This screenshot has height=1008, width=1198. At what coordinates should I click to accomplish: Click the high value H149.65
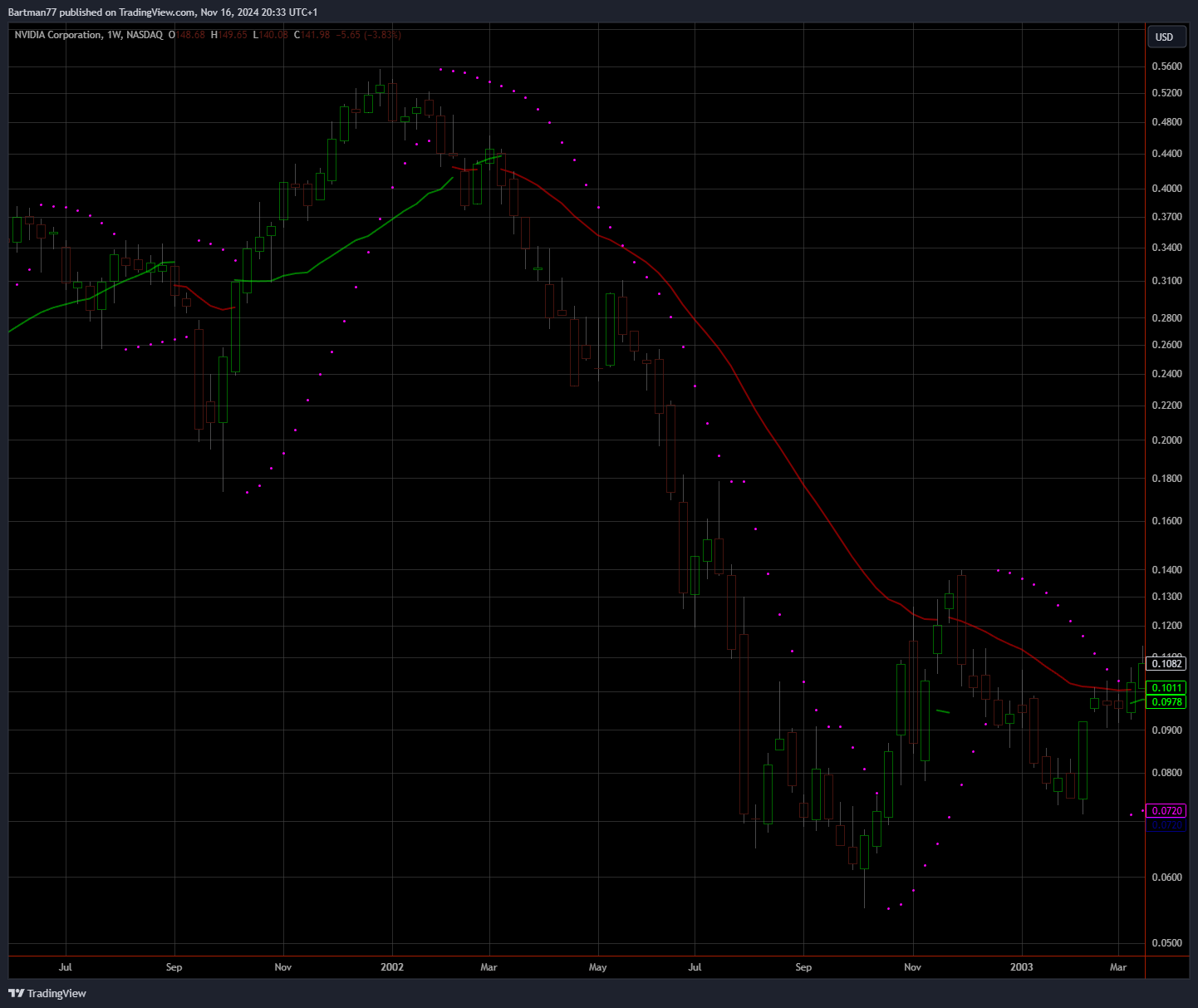tap(229, 35)
